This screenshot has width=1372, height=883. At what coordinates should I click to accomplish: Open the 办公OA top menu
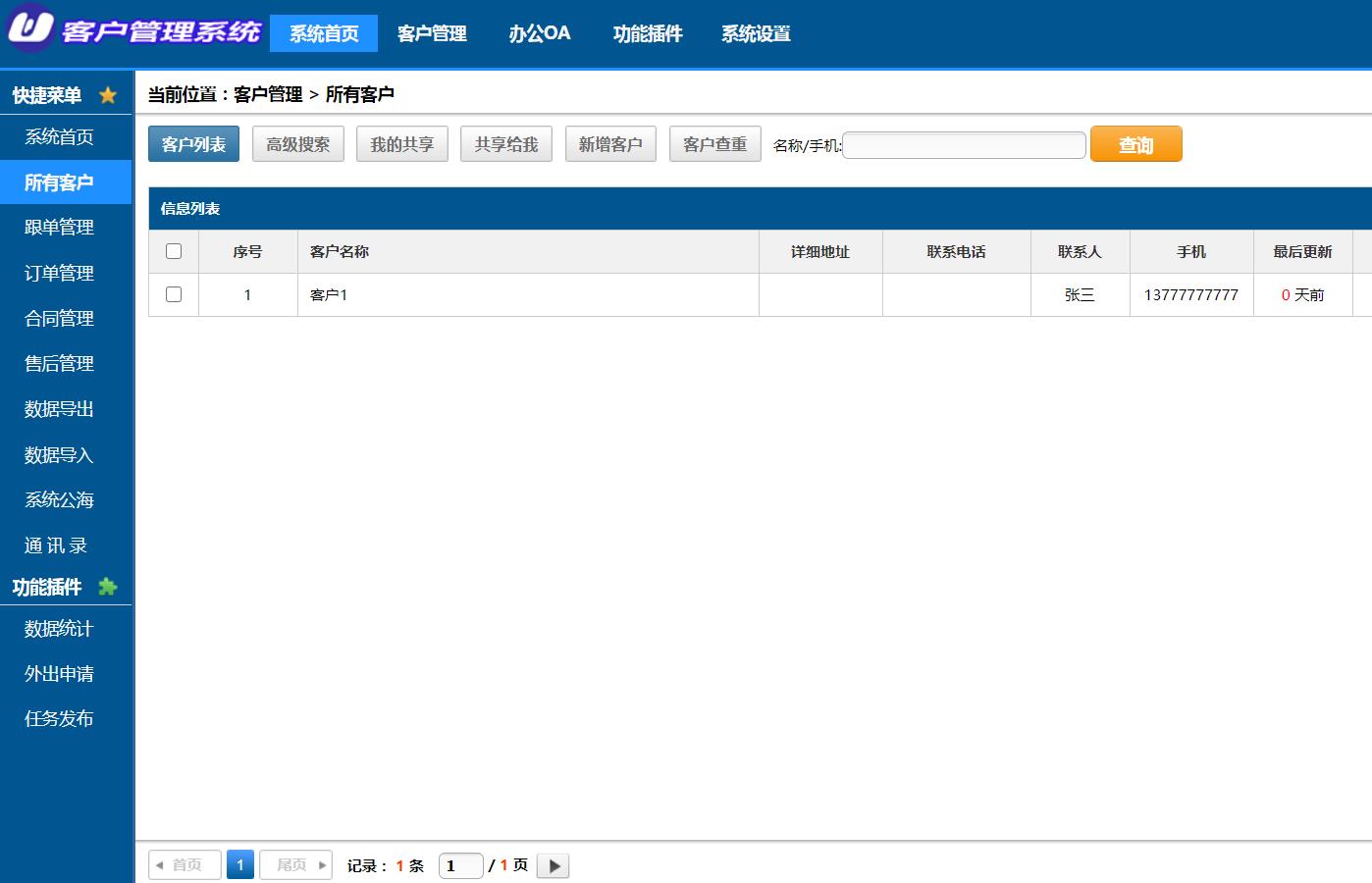(x=539, y=33)
